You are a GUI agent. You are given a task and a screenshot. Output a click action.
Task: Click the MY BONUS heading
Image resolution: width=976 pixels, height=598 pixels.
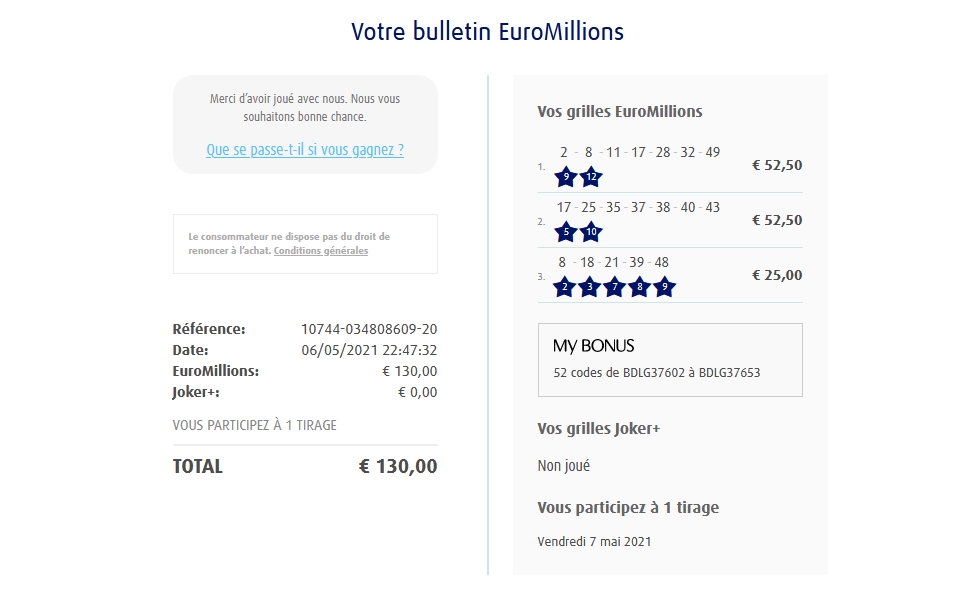pyautogui.click(x=594, y=346)
